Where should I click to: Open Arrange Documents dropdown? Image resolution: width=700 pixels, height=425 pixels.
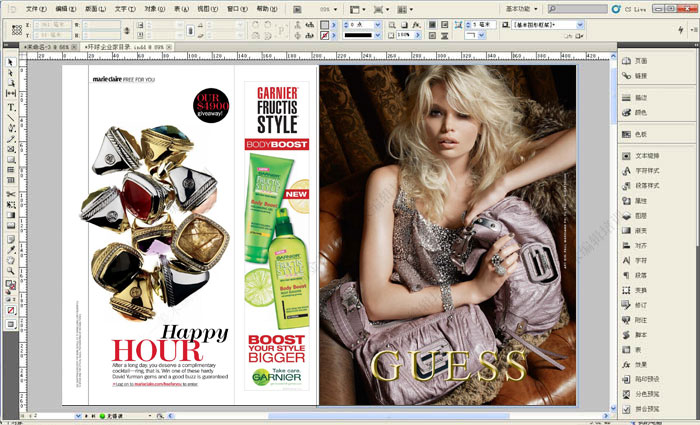[405, 9]
